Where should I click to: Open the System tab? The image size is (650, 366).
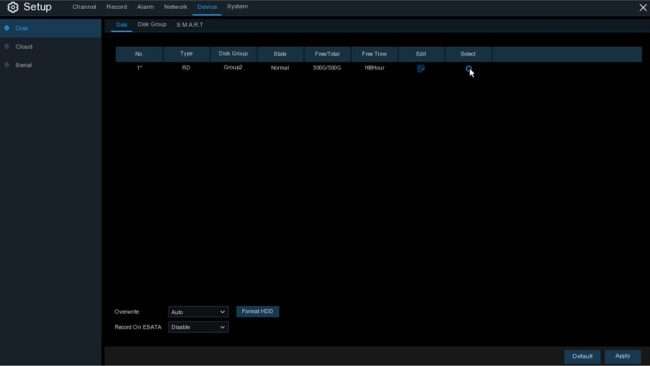point(238,7)
